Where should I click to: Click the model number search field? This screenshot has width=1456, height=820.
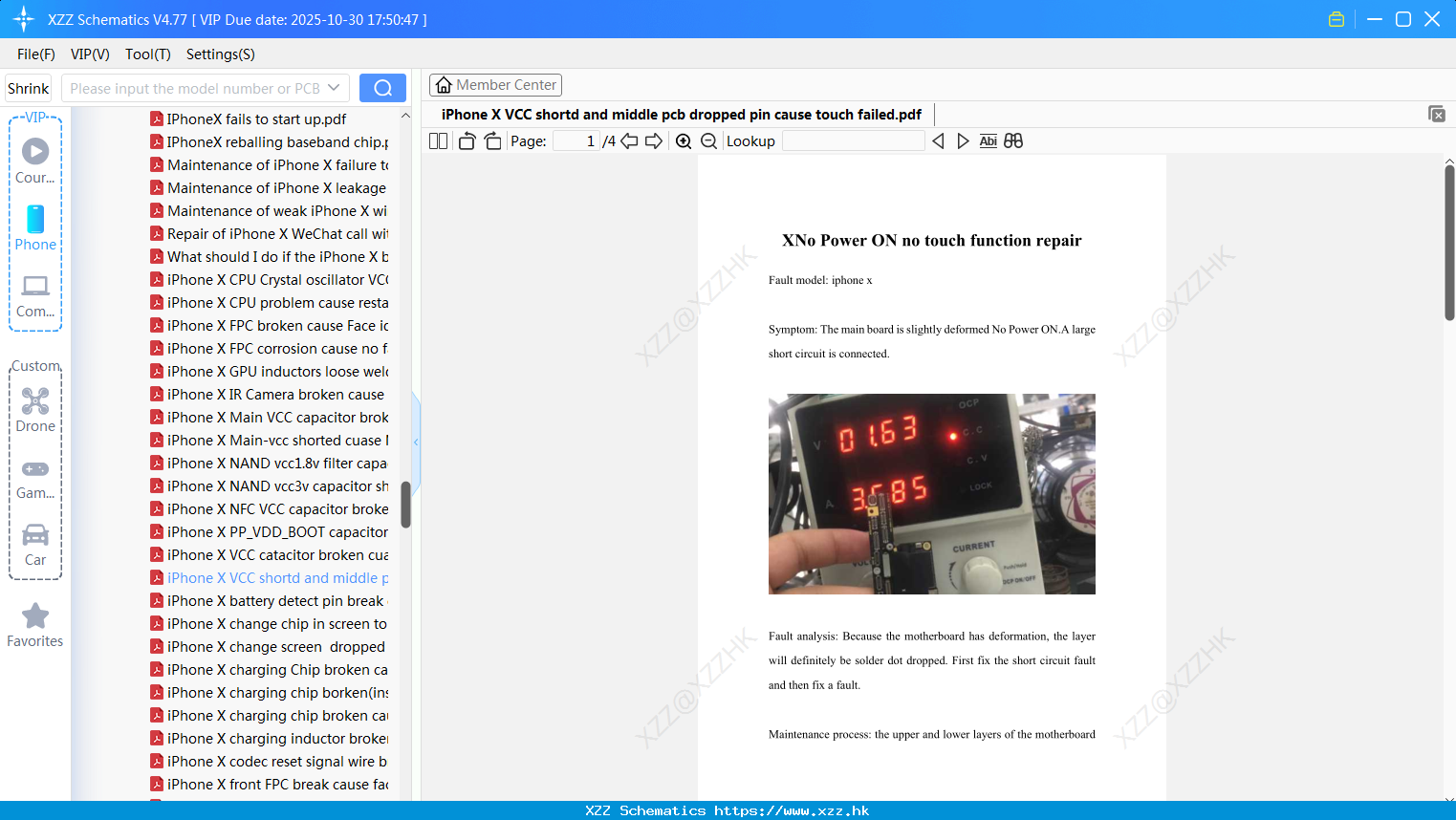[x=195, y=88]
